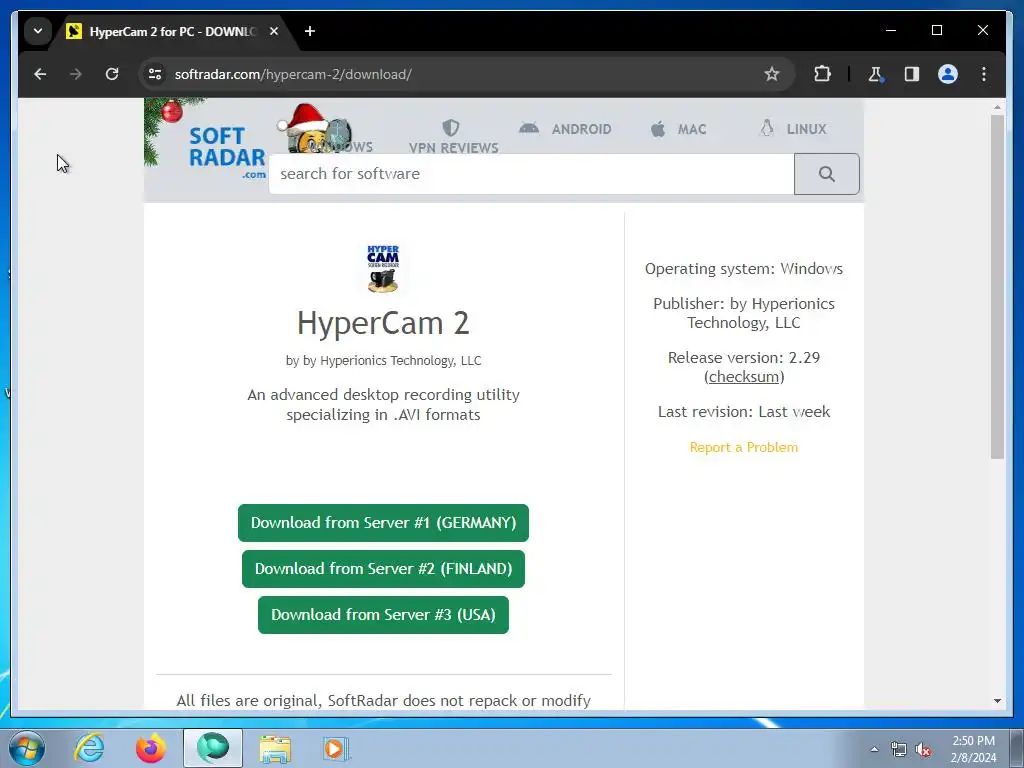The height and width of the screenshot is (768, 1024).
Task: Open the tab search dropdown arrow
Action: tap(38, 31)
